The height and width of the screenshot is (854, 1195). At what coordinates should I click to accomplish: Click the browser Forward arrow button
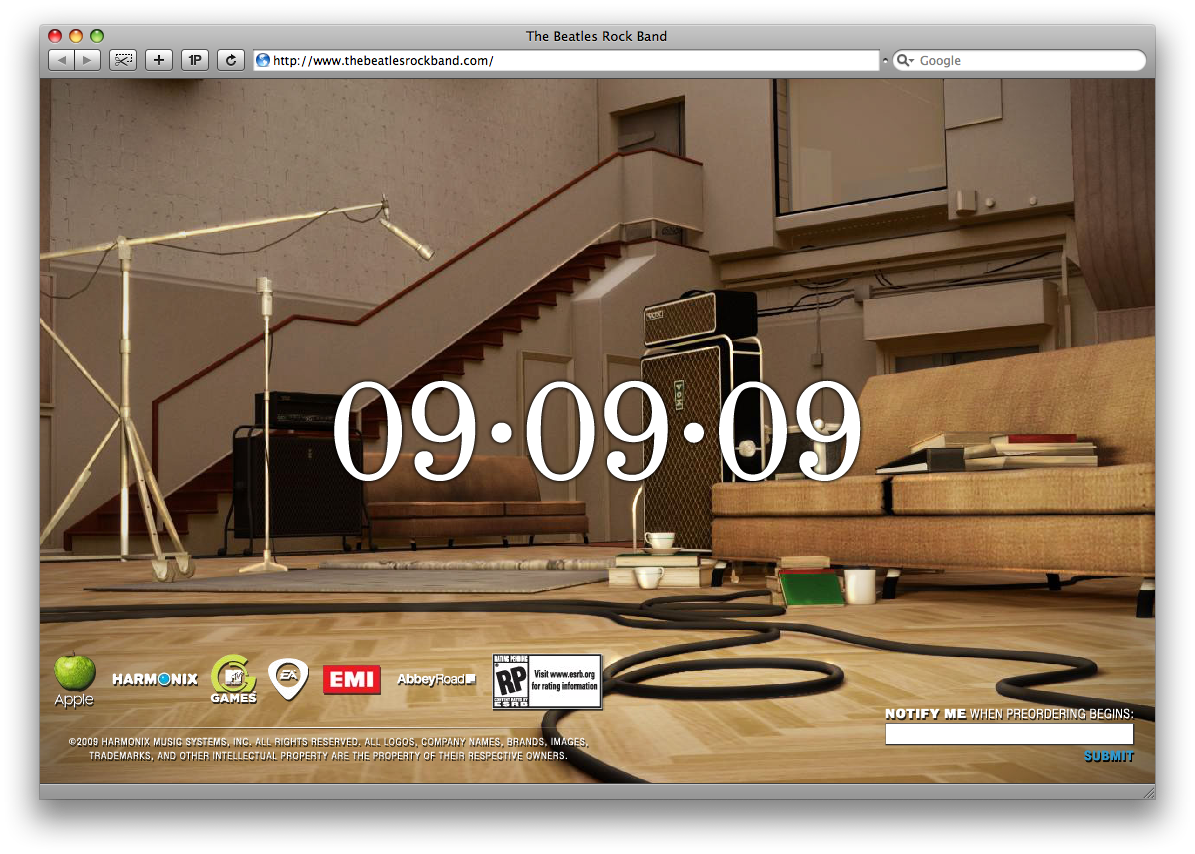point(88,60)
